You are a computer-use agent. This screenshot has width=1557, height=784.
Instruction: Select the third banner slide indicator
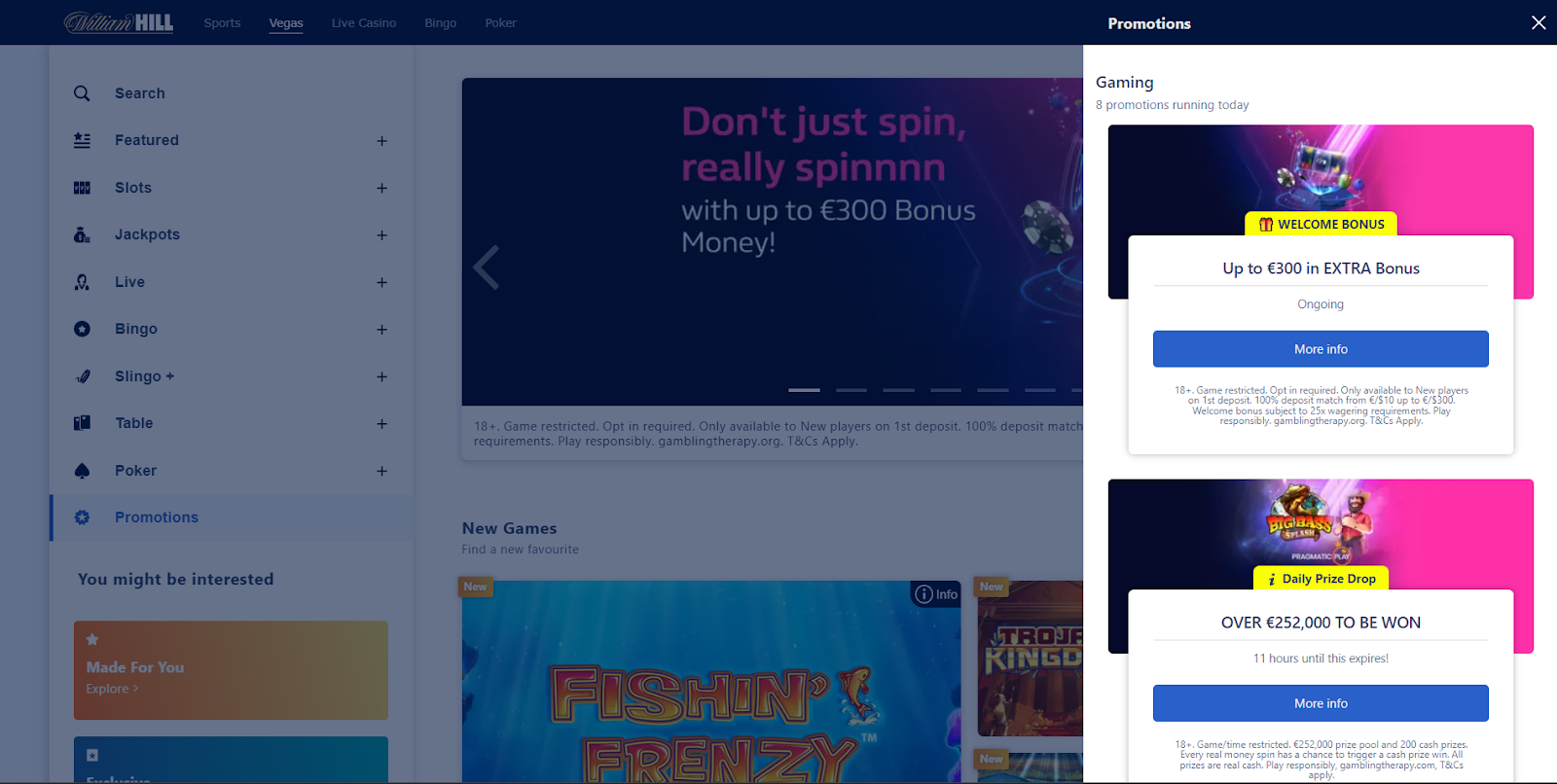tap(898, 390)
